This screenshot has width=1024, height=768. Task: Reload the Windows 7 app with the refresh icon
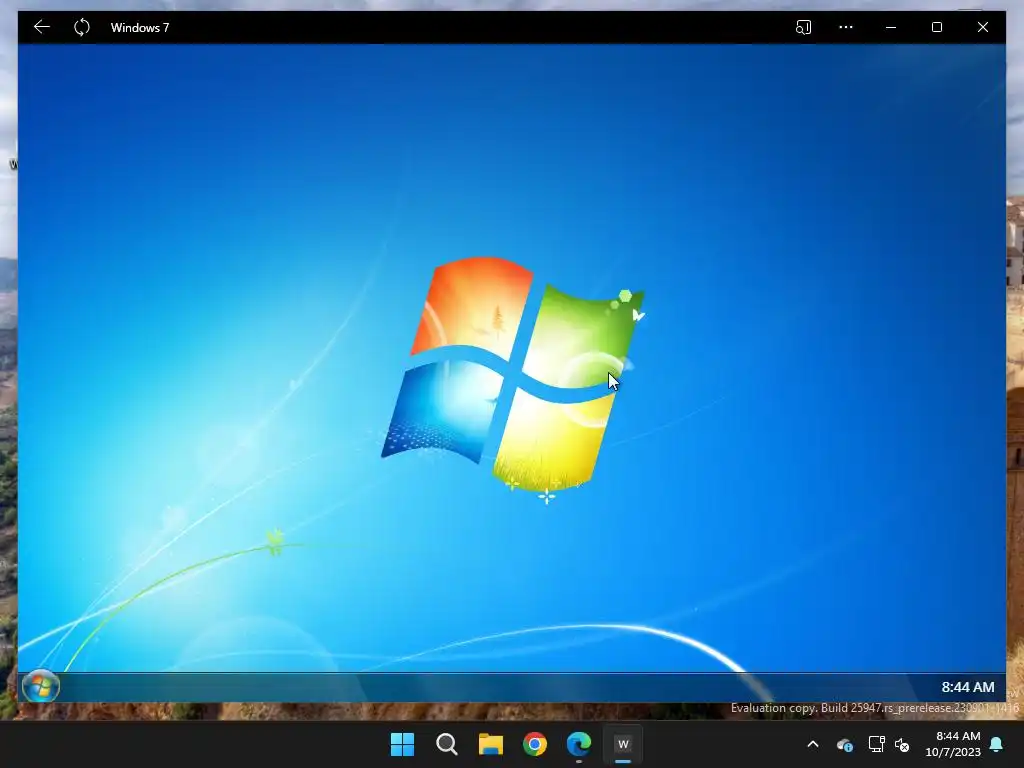click(x=82, y=27)
